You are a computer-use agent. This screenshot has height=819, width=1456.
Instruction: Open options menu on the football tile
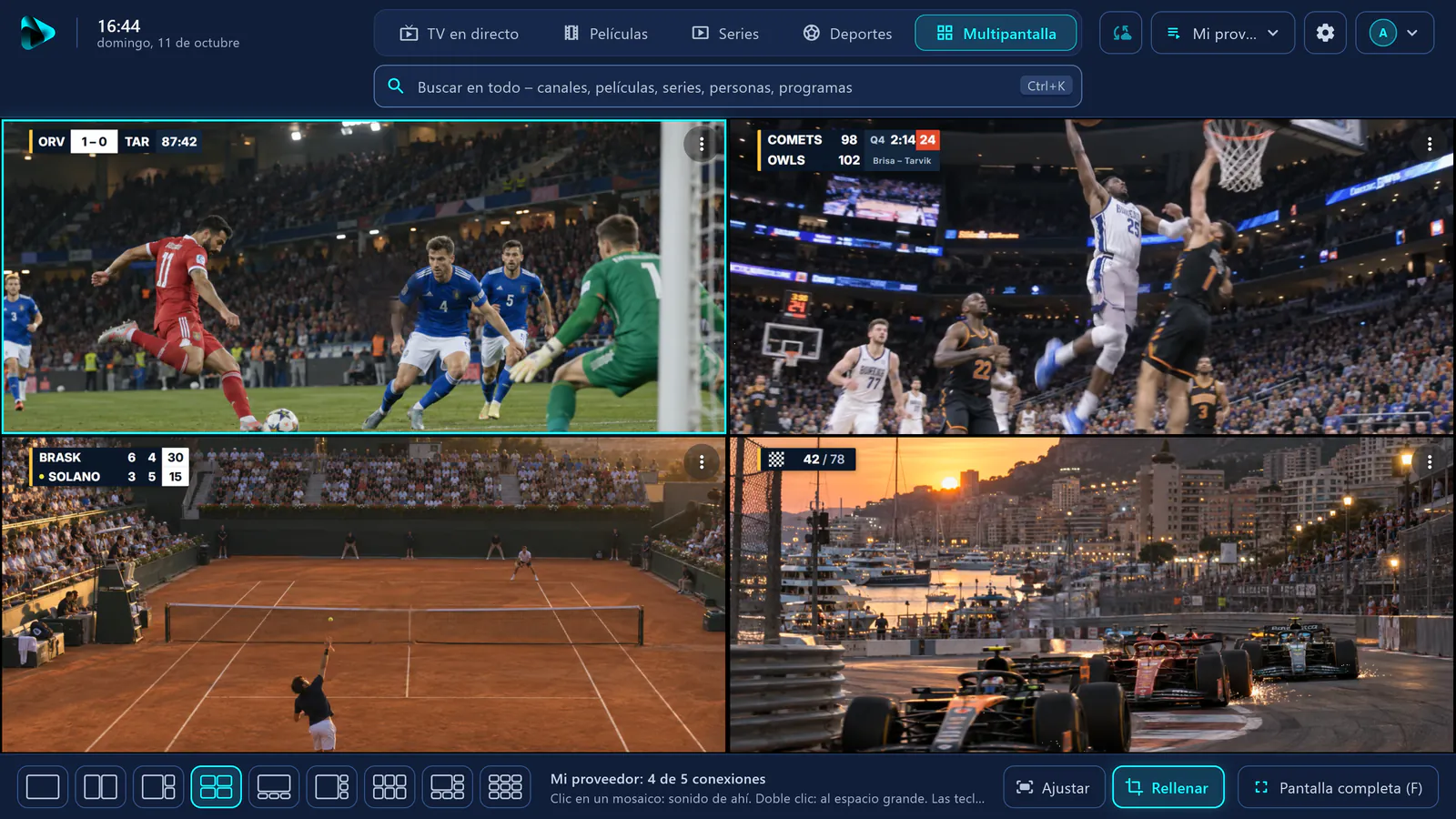pos(701,144)
